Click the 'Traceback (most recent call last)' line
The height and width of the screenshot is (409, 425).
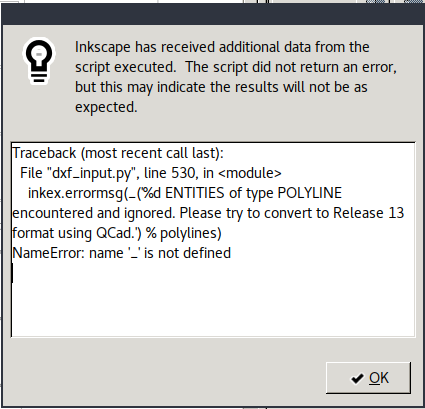click(x=118, y=153)
